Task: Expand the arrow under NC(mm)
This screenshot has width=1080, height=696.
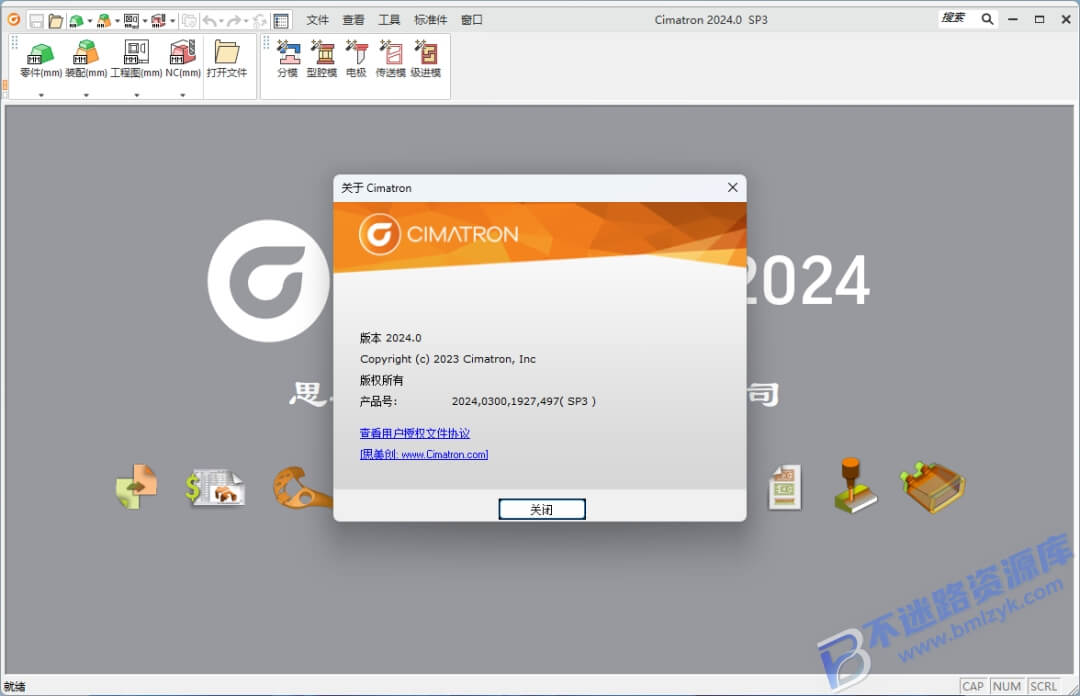Action: point(183,94)
